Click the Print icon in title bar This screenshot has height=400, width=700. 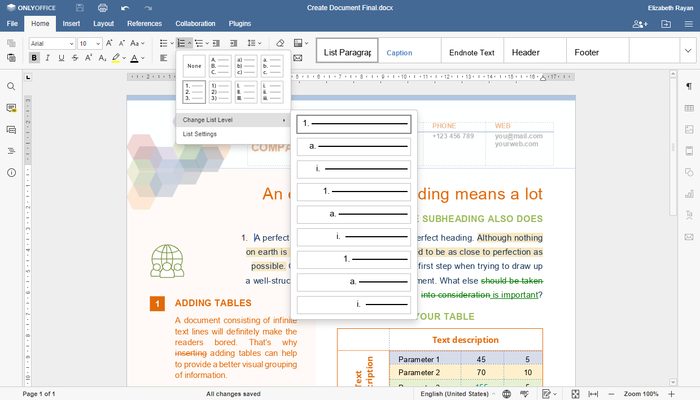point(101,8)
